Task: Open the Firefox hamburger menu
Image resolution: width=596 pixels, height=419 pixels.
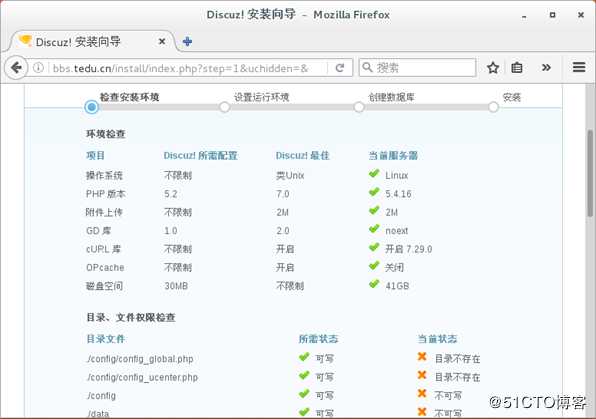Action: click(579, 67)
